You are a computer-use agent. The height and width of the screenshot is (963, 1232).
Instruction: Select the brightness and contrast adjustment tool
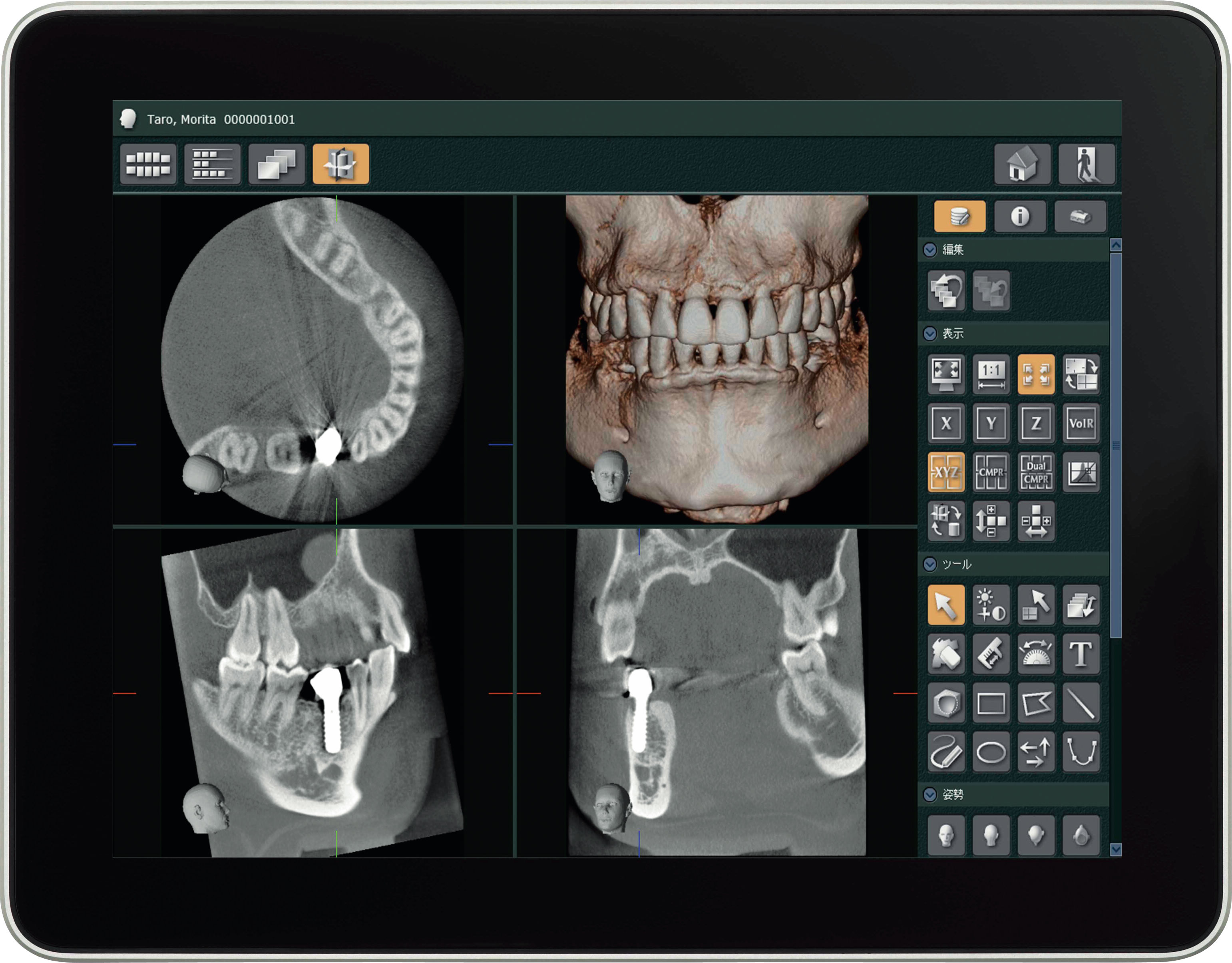click(991, 605)
